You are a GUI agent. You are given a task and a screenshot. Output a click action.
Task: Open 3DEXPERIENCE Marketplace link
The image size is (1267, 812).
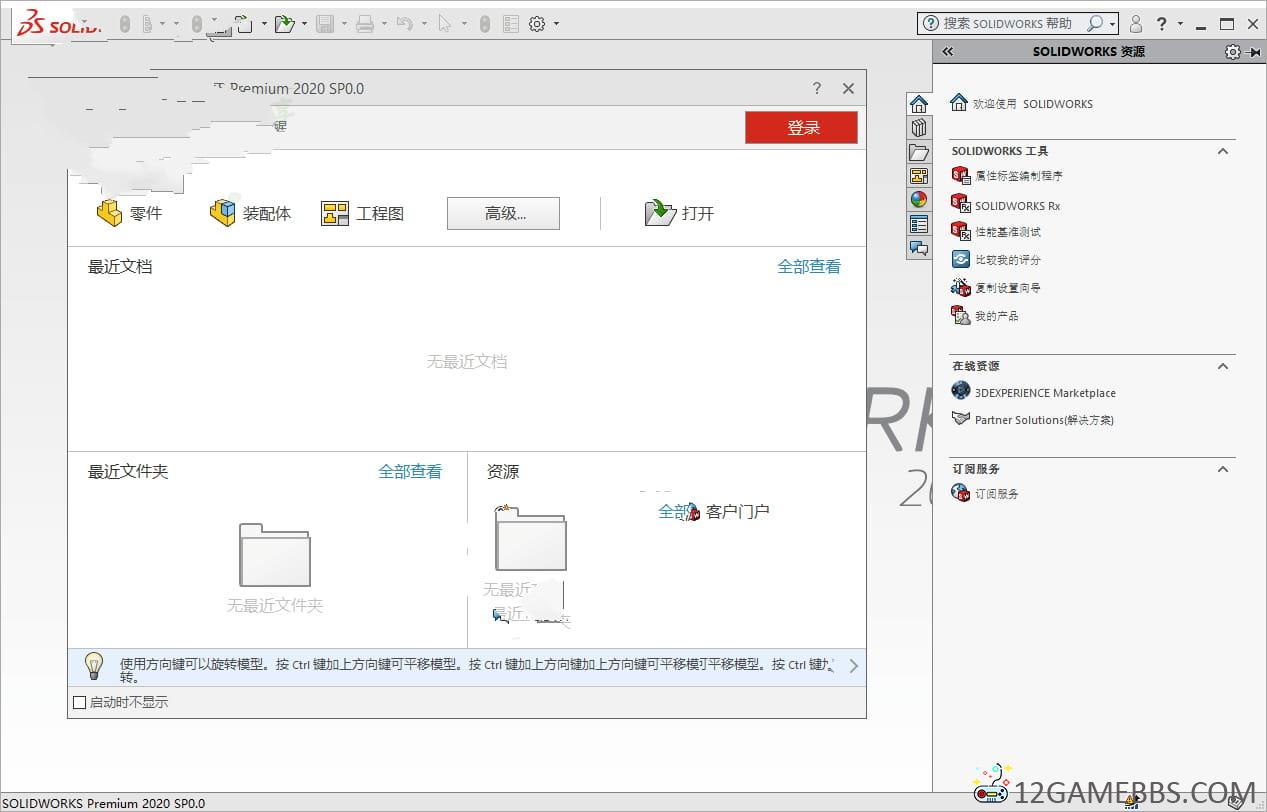1045,393
